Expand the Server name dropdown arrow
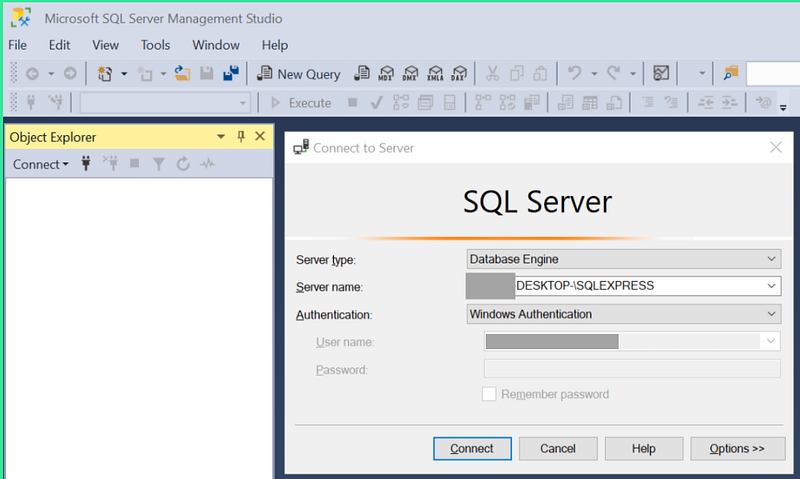The width and height of the screenshot is (800, 479). (x=771, y=286)
